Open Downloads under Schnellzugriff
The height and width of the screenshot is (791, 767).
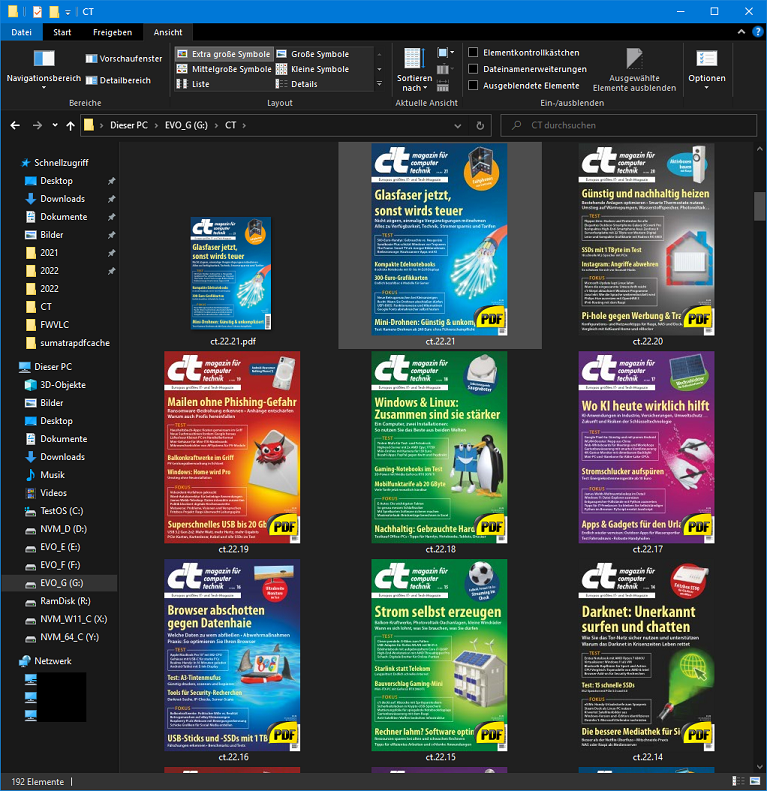point(62,199)
